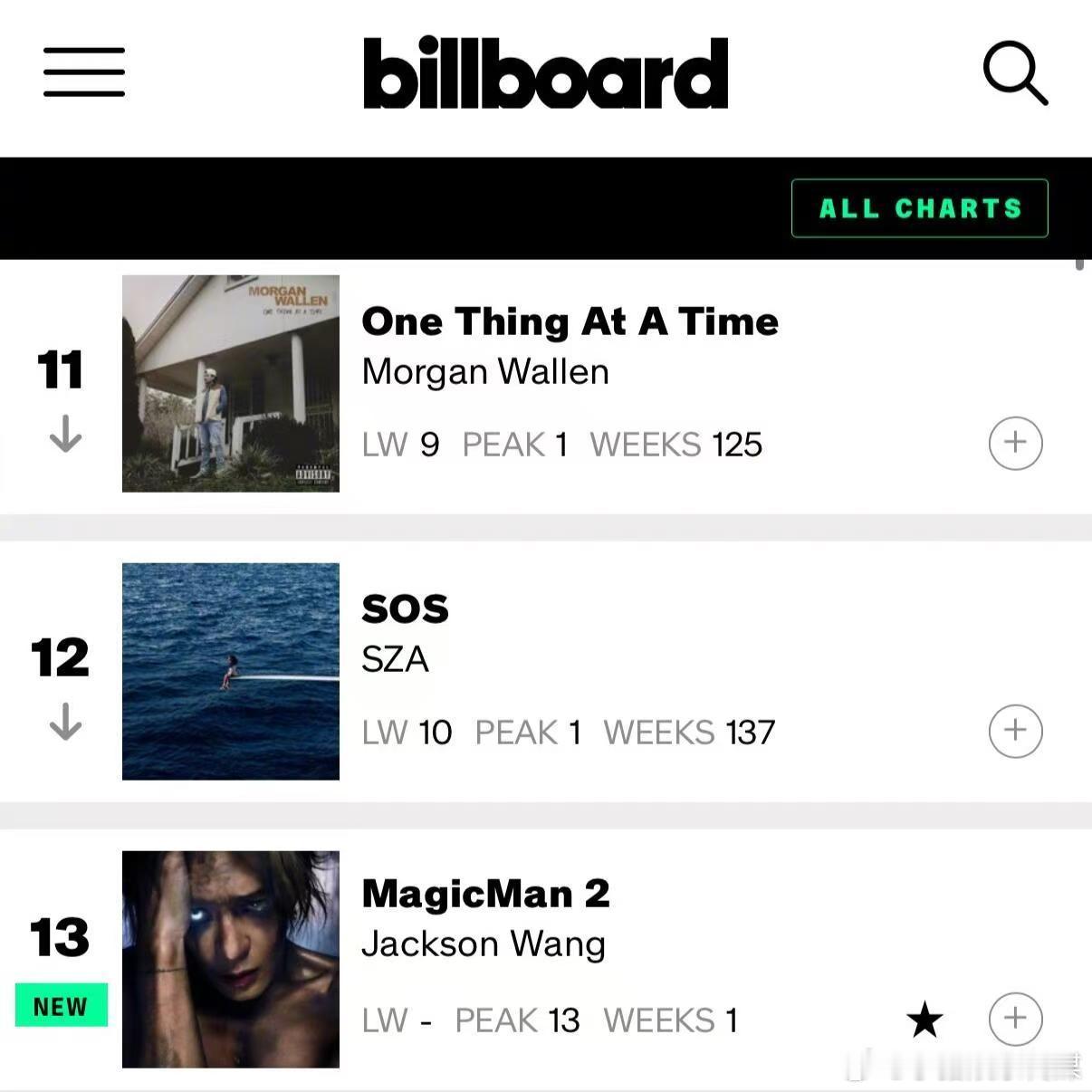
Task: Expand One Thing At A Time plus icon
Action: point(1015,443)
